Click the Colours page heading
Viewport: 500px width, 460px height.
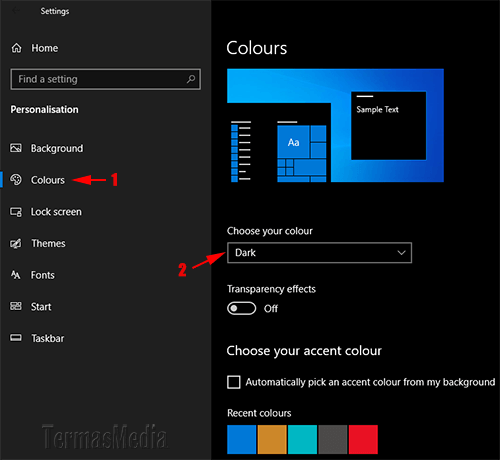[x=257, y=48]
